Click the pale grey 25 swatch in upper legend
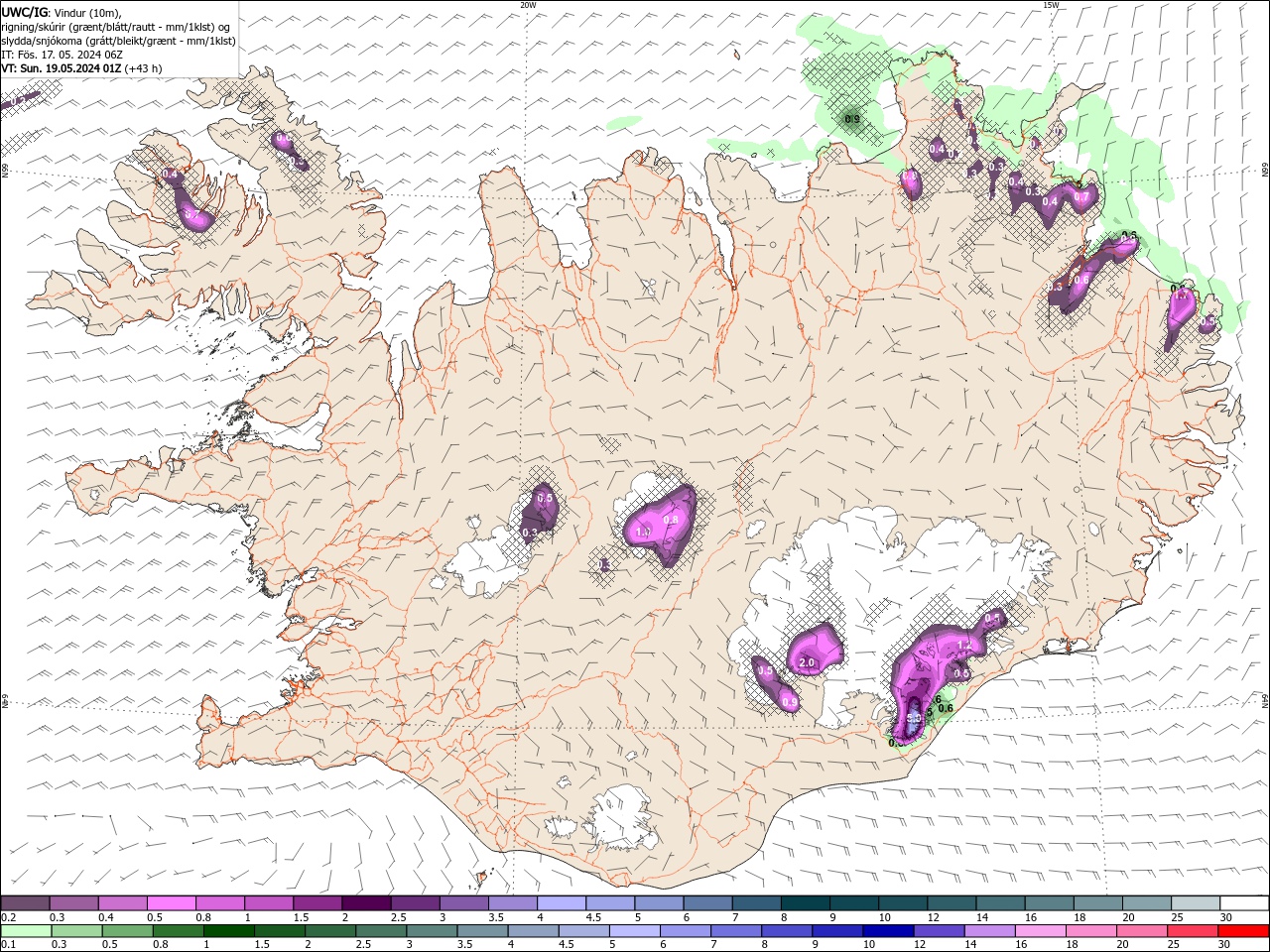This screenshot has width=1270, height=952. 1196,903
